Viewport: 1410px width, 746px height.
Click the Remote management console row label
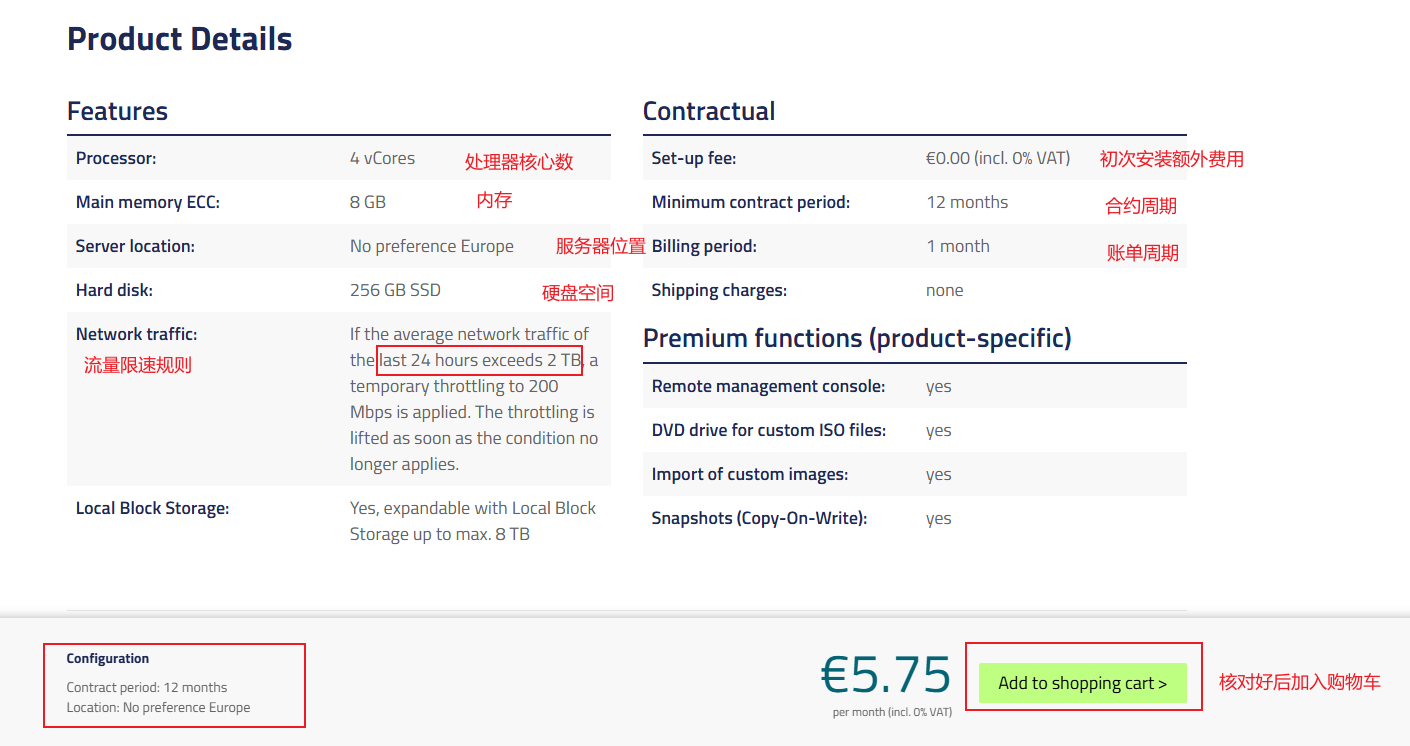pyautogui.click(x=768, y=386)
